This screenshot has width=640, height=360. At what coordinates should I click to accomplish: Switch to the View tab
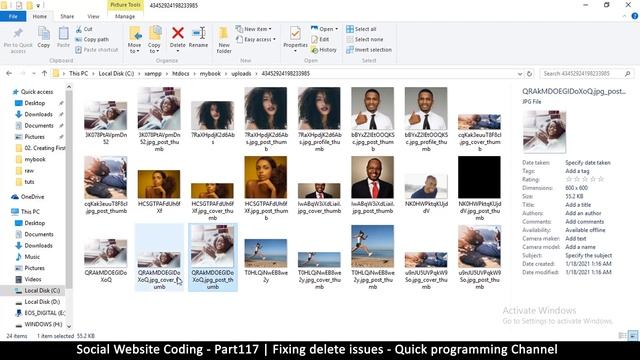[x=93, y=16]
